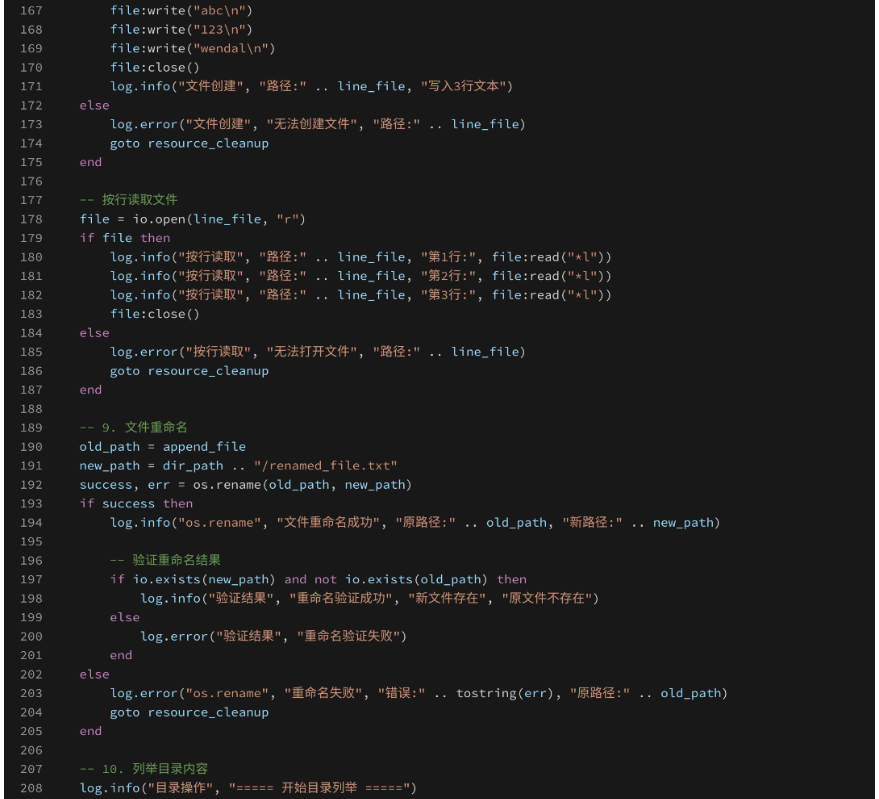
Task: Click the file:write("abc\n") statement
Action: click(x=181, y=11)
